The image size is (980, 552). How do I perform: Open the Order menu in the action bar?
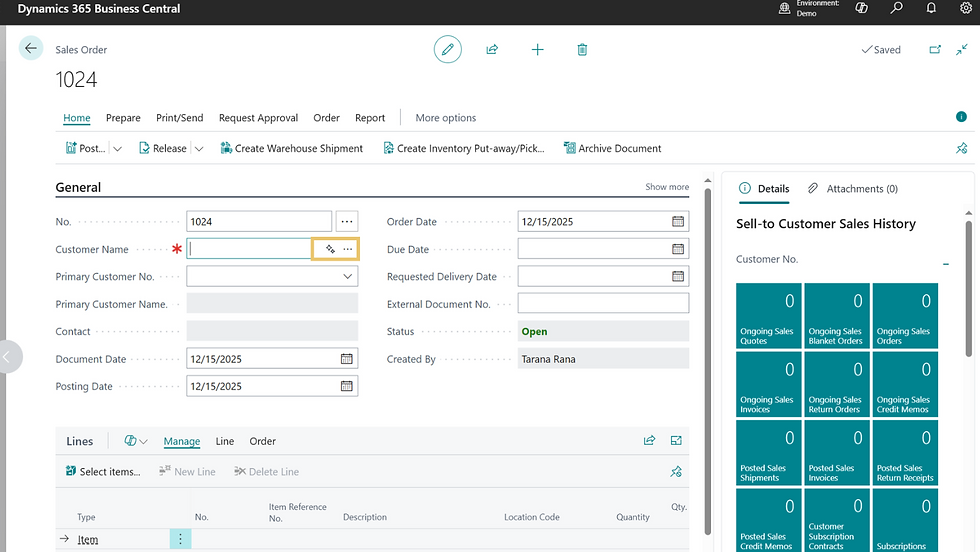tap(326, 118)
